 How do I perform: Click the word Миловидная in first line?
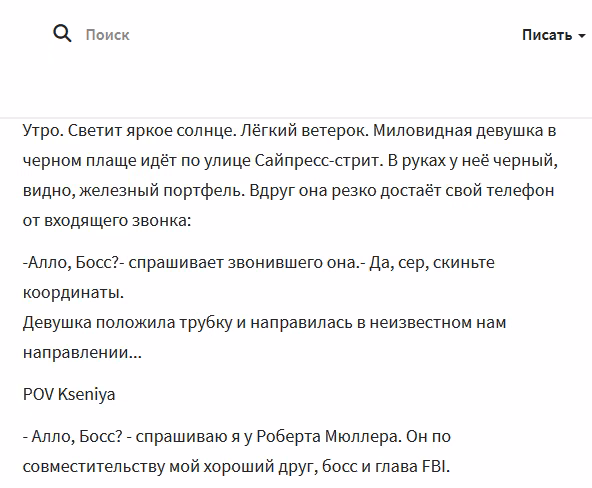click(422, 130)
